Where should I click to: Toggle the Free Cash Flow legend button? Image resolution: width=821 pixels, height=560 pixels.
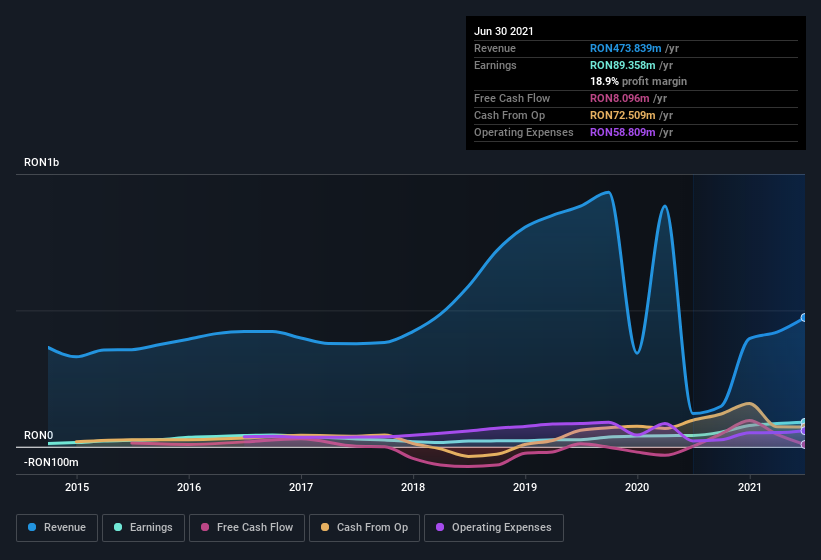pos(247,528)
